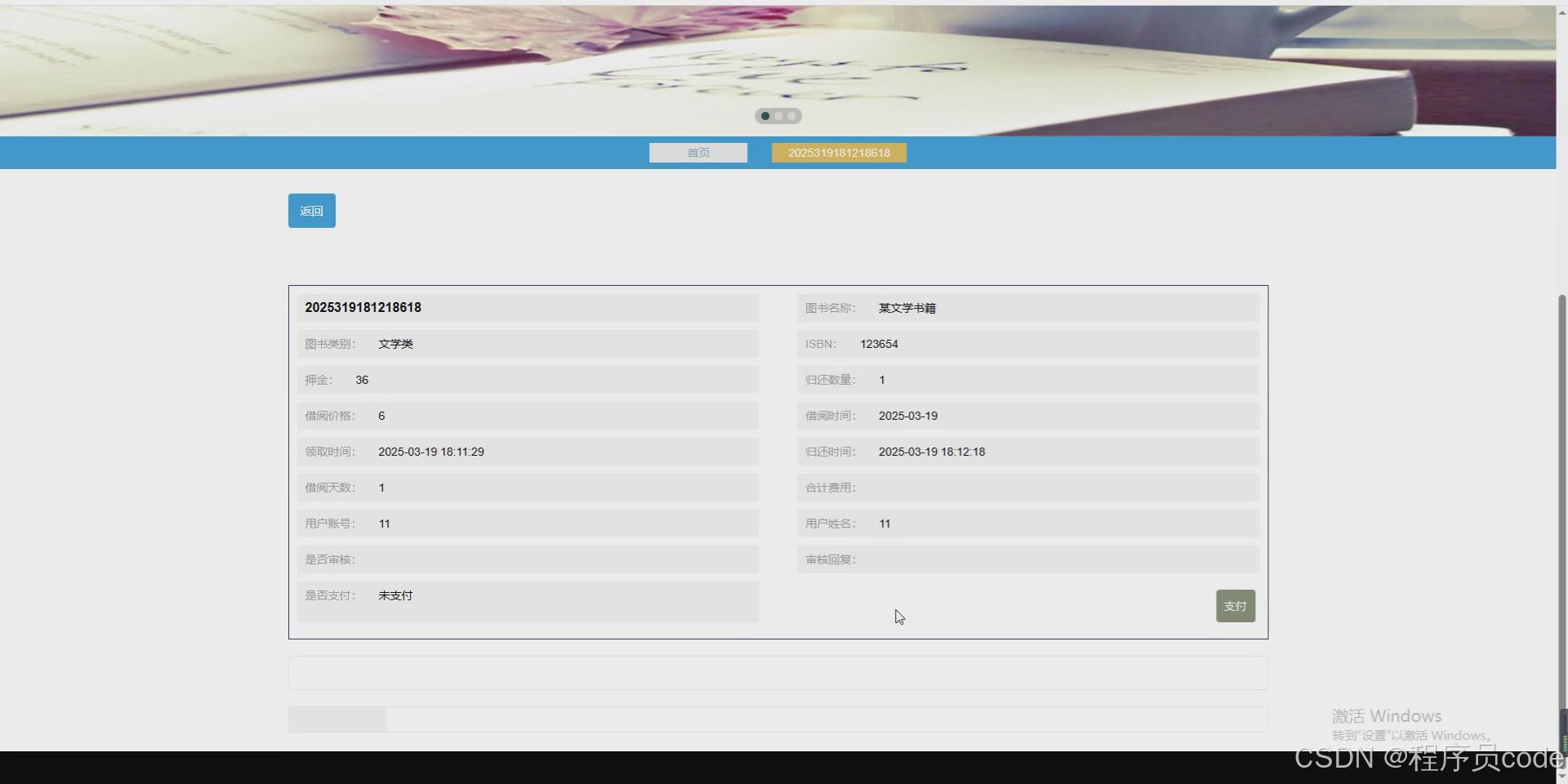
Task: Click pickup time 2025-03-19 18:11:29
Action: (x=431, y=452)
